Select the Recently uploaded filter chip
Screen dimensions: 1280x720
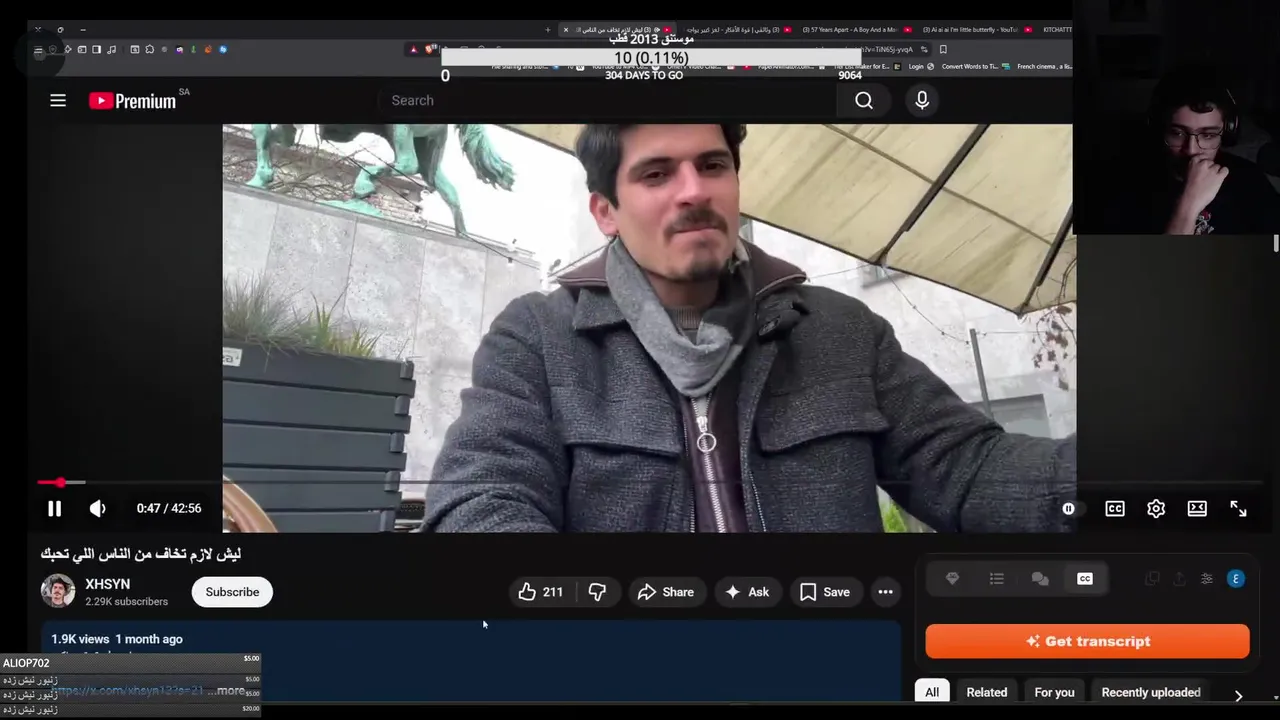1151,692
